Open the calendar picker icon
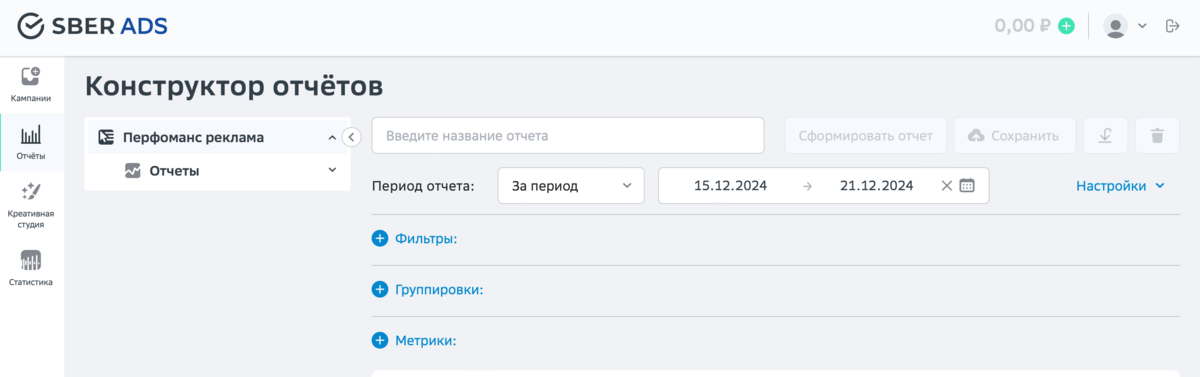 (967, 185)
